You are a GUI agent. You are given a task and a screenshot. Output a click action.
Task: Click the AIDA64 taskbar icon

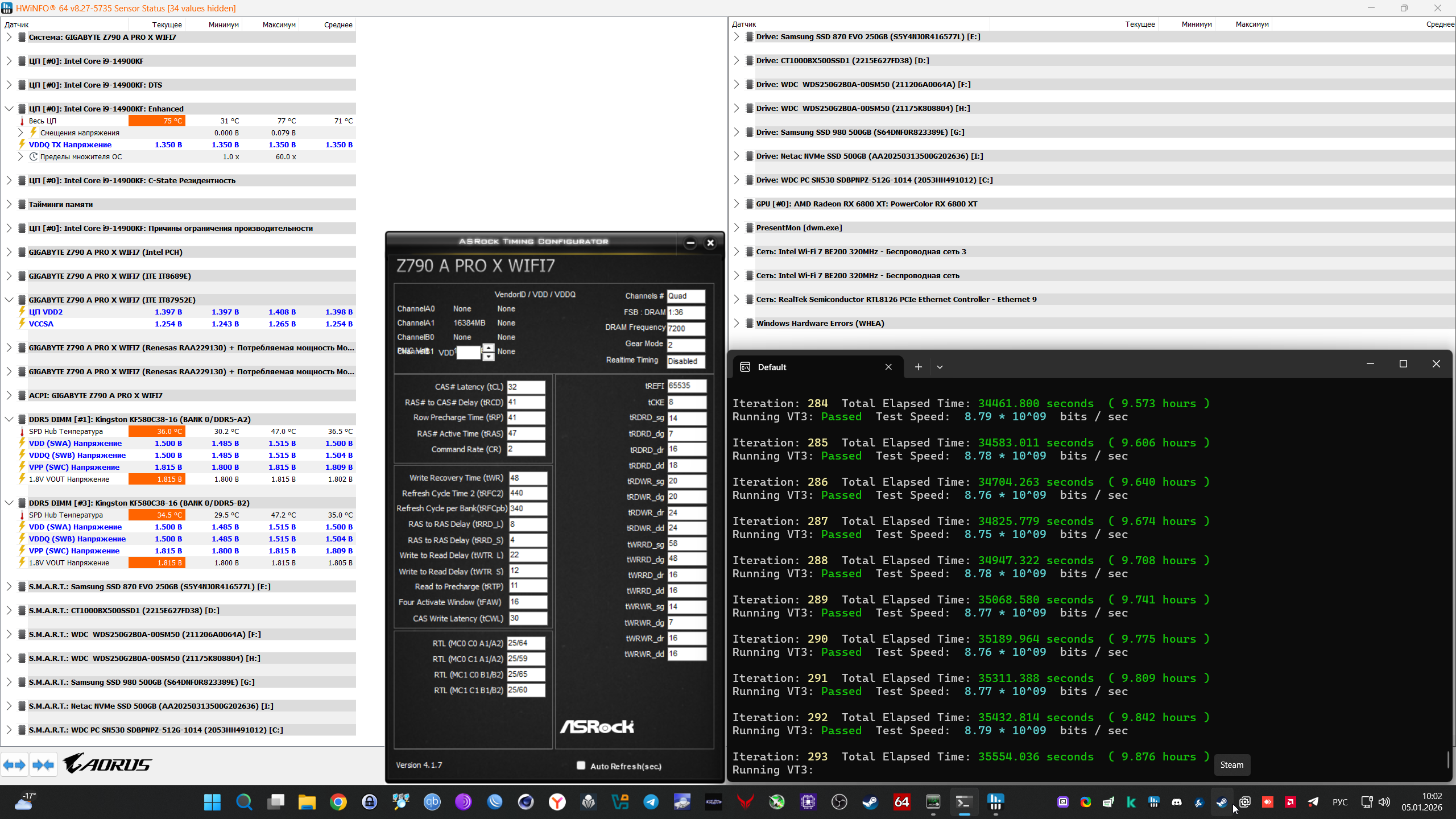(x=901, y=802)
